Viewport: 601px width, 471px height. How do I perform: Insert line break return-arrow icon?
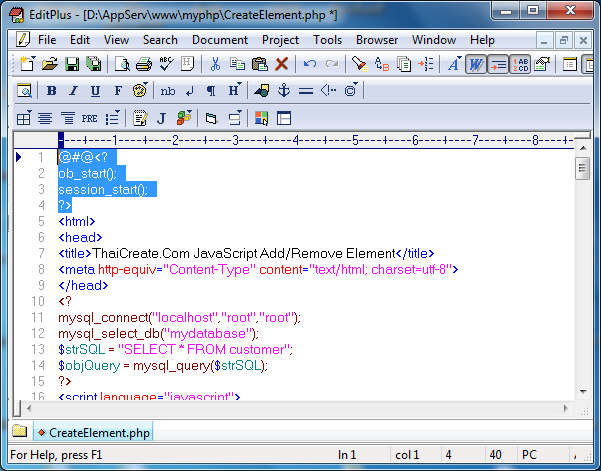click(189, 91)
